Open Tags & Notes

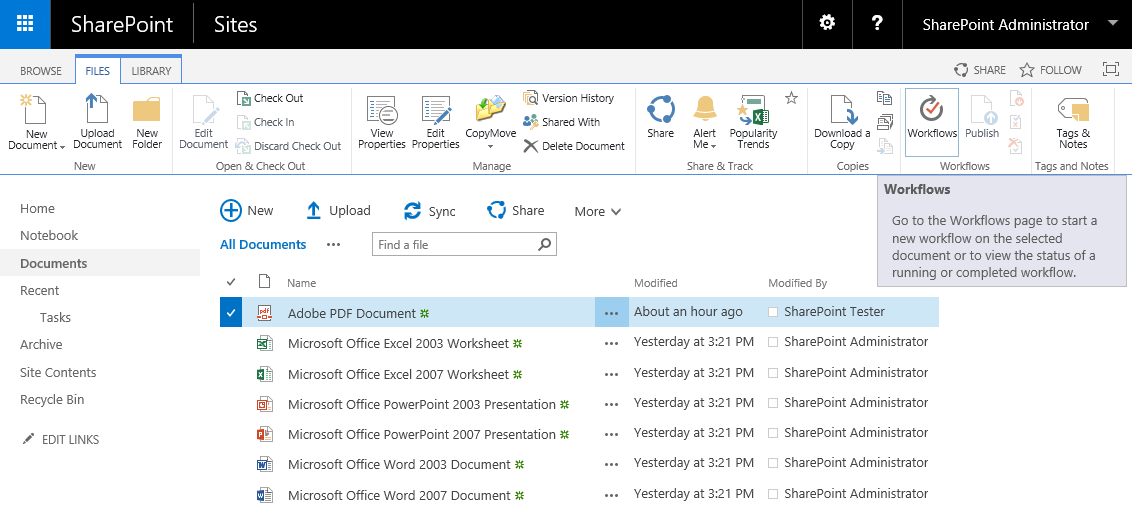(1073, 121)
